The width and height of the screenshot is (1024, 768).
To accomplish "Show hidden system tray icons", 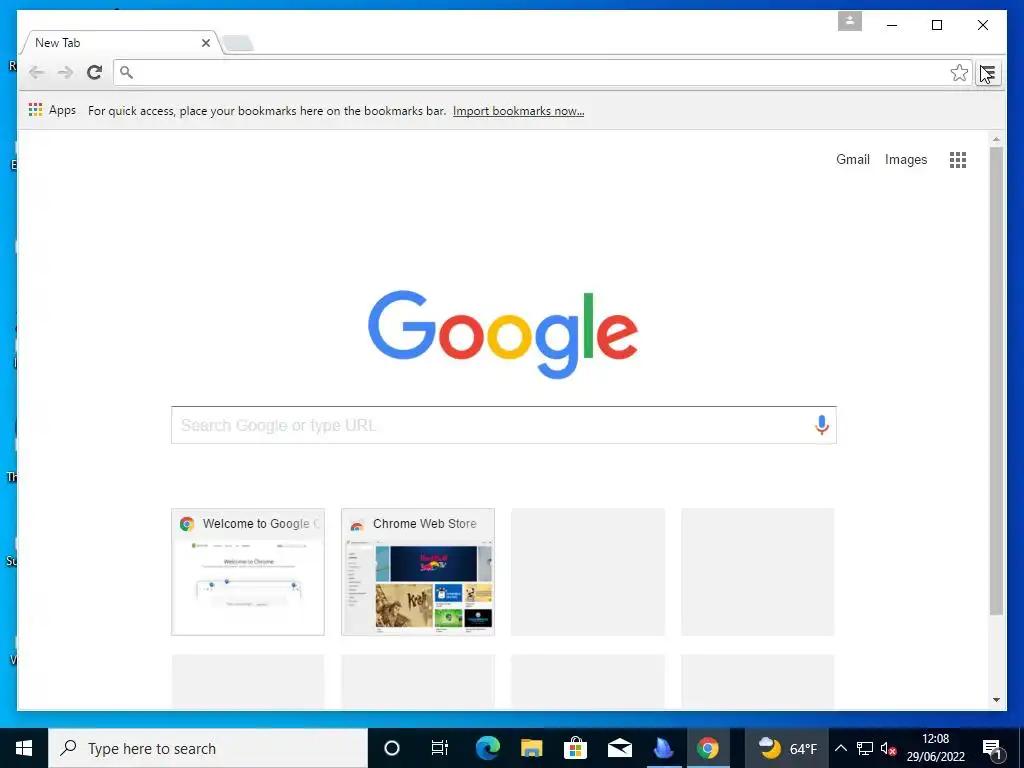I will coord(841,748).
